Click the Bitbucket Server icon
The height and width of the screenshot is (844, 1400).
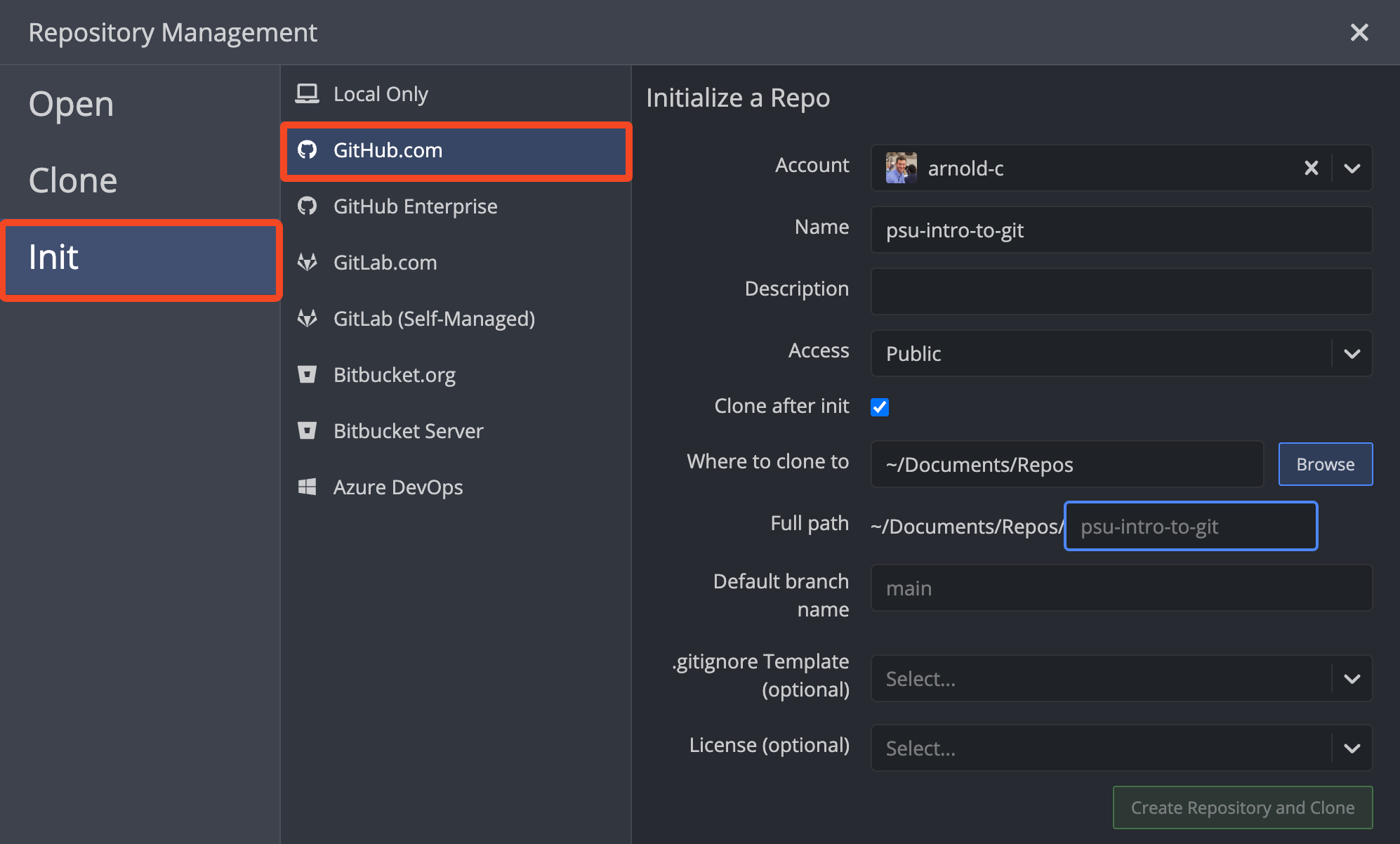click(307, 430)
